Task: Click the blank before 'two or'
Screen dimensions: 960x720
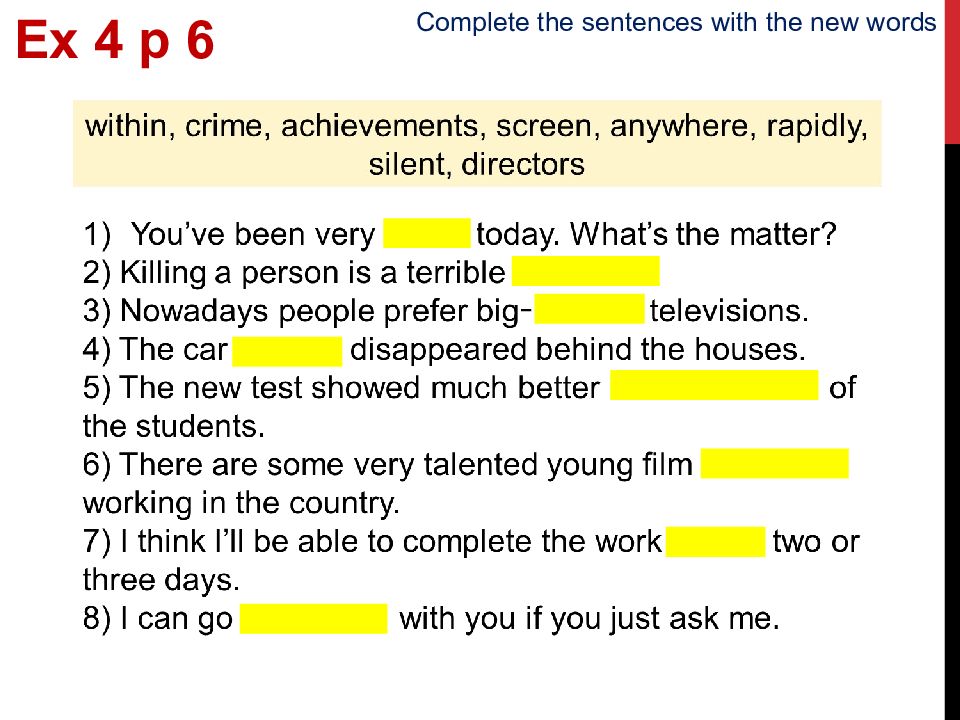Action: pyautogui.click(x=715, y=542)
